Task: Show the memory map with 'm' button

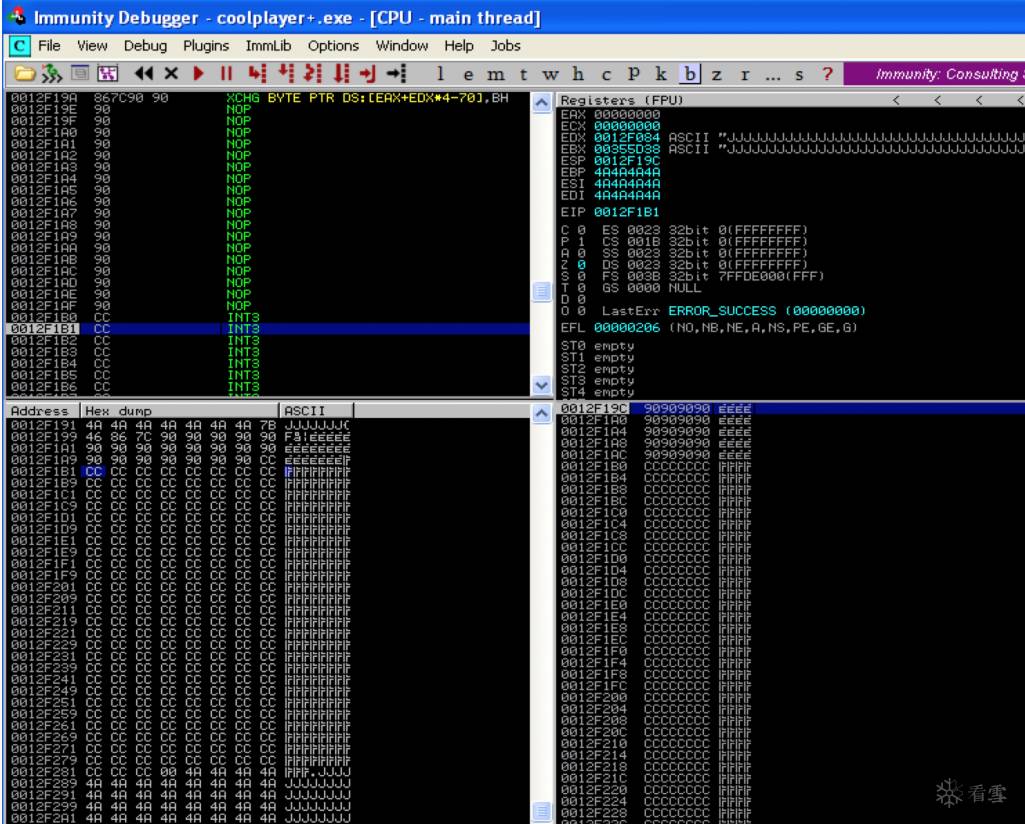Action: [496, 74]
